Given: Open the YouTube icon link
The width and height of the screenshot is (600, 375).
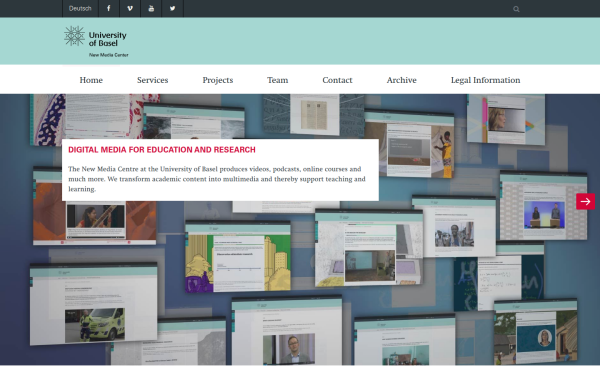Looking at the screenshot, I should click(x=151, y=8).
